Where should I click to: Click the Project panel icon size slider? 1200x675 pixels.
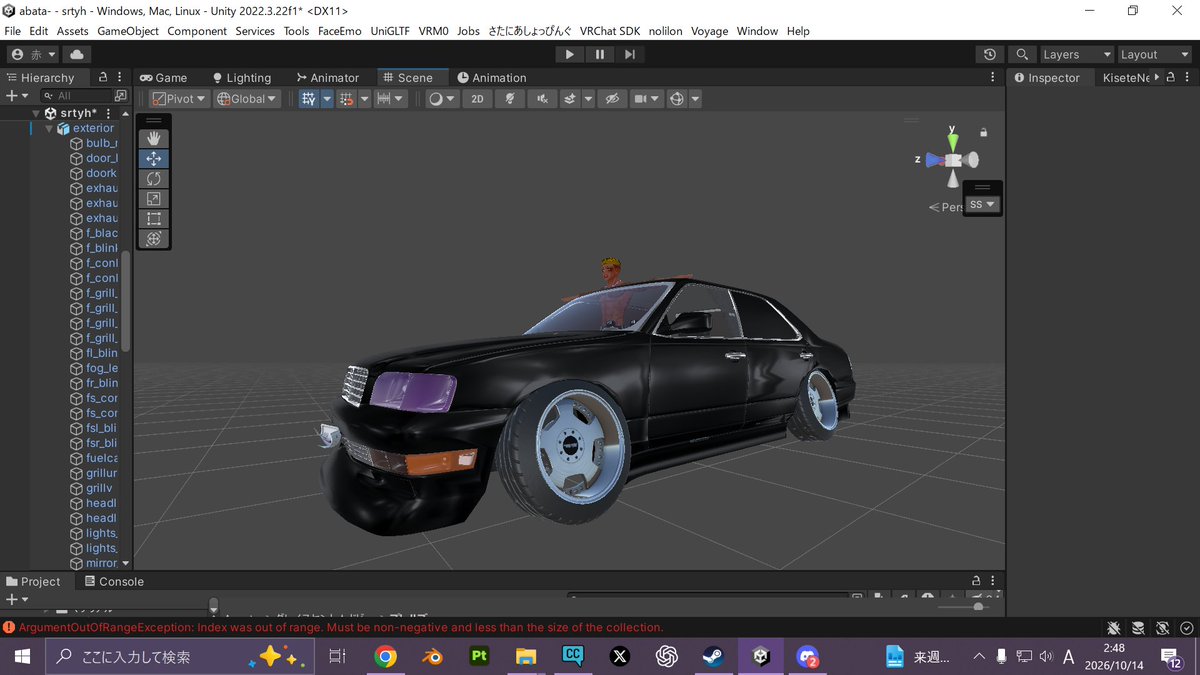[x=962, y=606]
